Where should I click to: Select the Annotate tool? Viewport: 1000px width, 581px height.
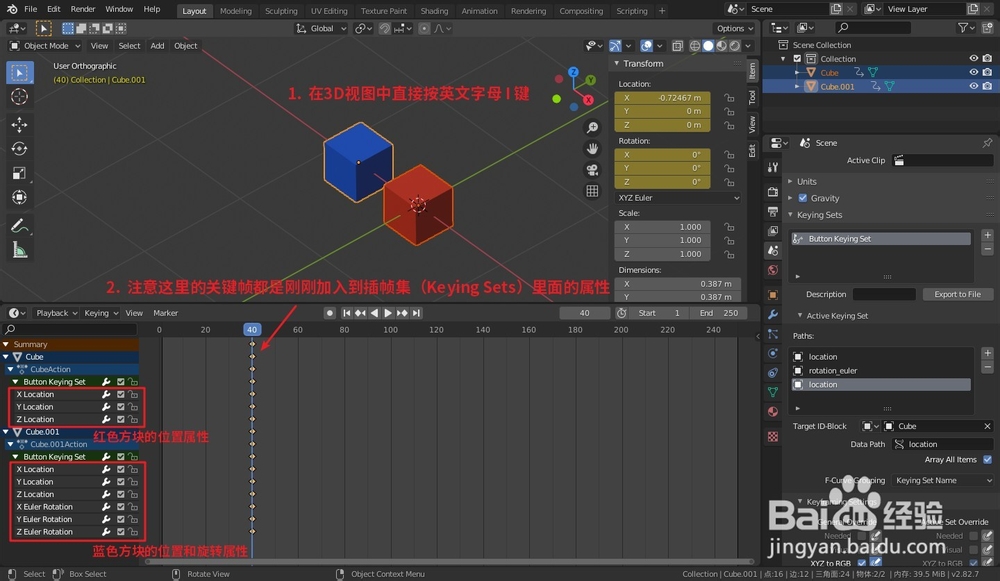click(19, 225)
